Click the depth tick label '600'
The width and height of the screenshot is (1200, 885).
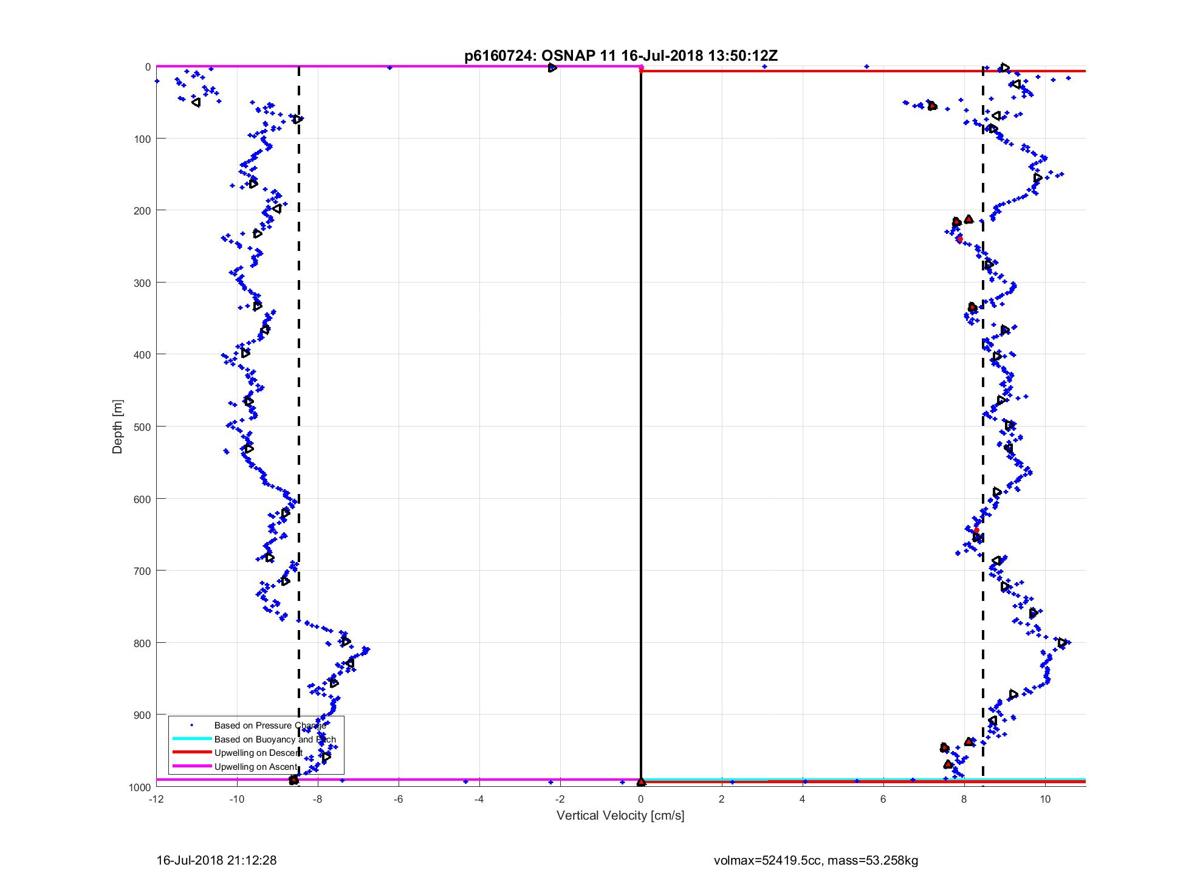click(x=142, y=499)
